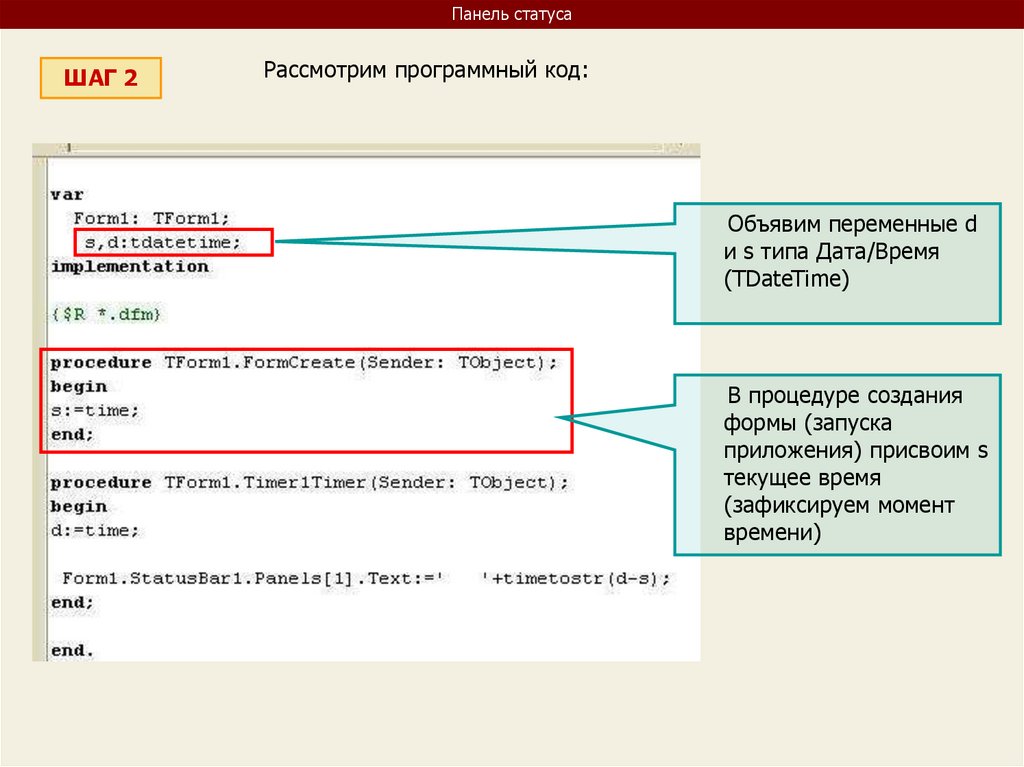
Task: Click the final end. line
Action: coord(72,651)
